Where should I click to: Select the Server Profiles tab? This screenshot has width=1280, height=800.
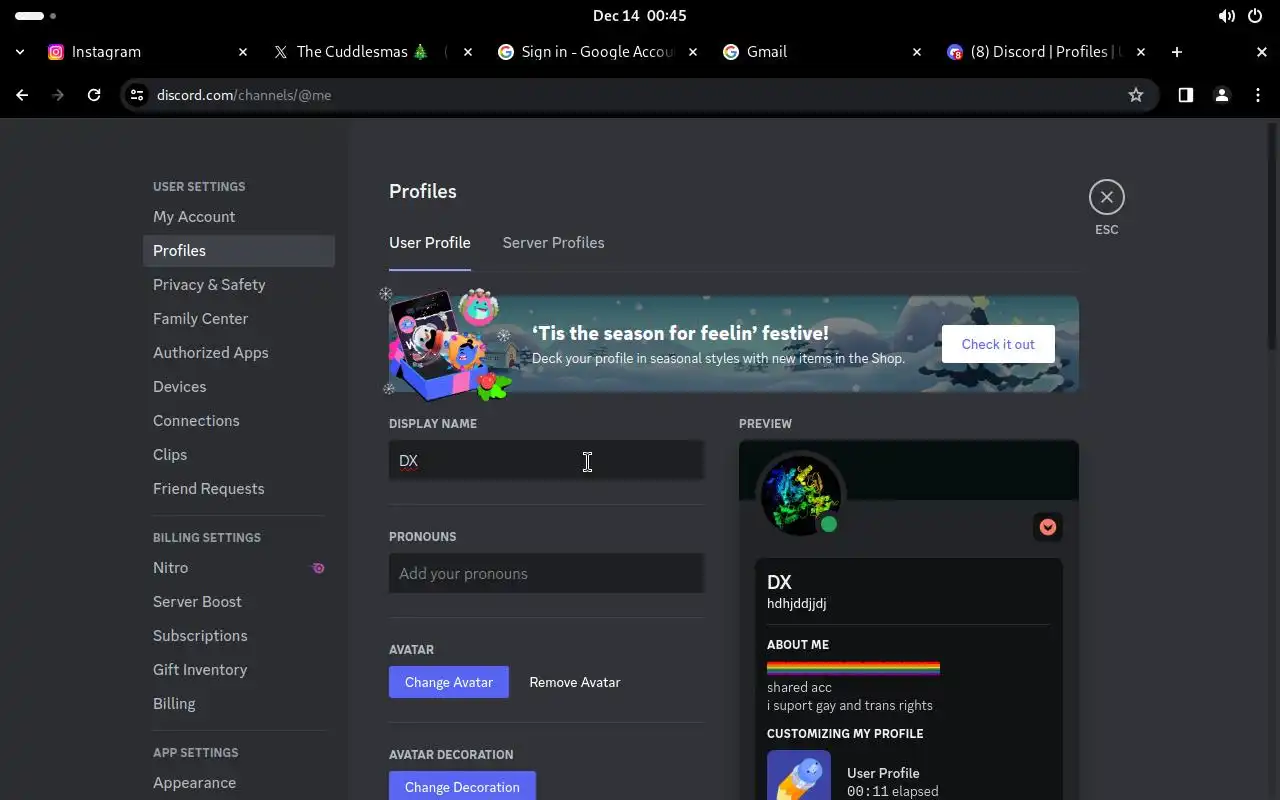[553, 243]
